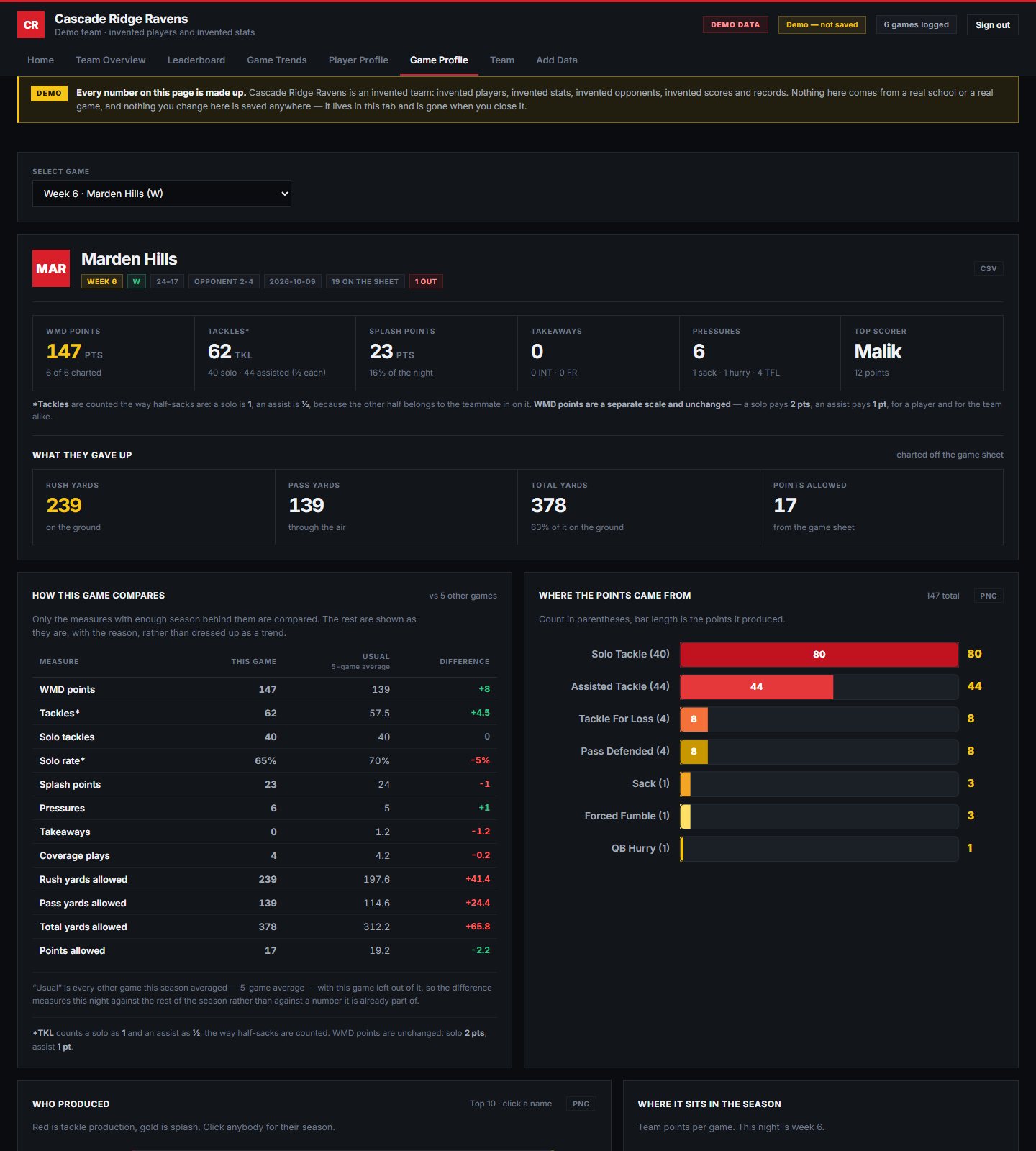This screenshot has height=1151, width=1036.
Task: Open the Team Overview tab
Action: (111, 60)
